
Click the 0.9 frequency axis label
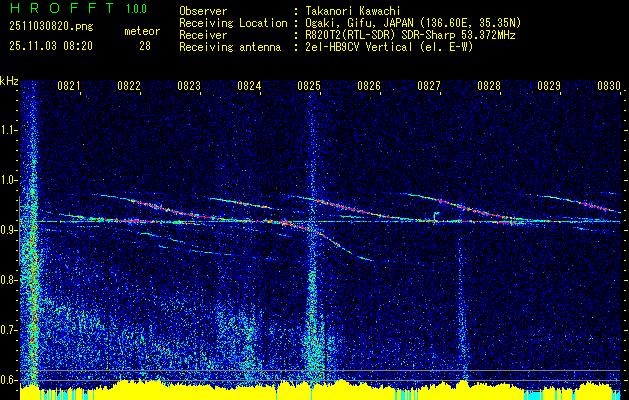[9, 230]
